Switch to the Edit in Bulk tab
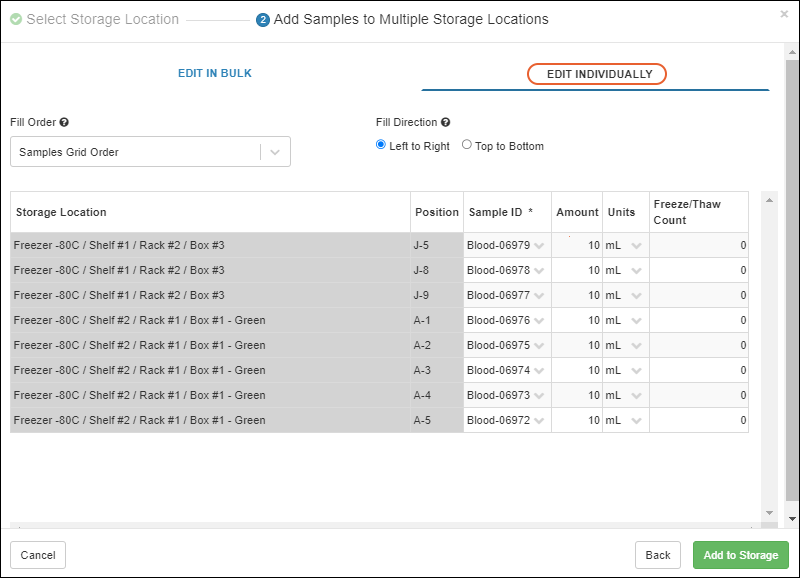 coord(215,73)
